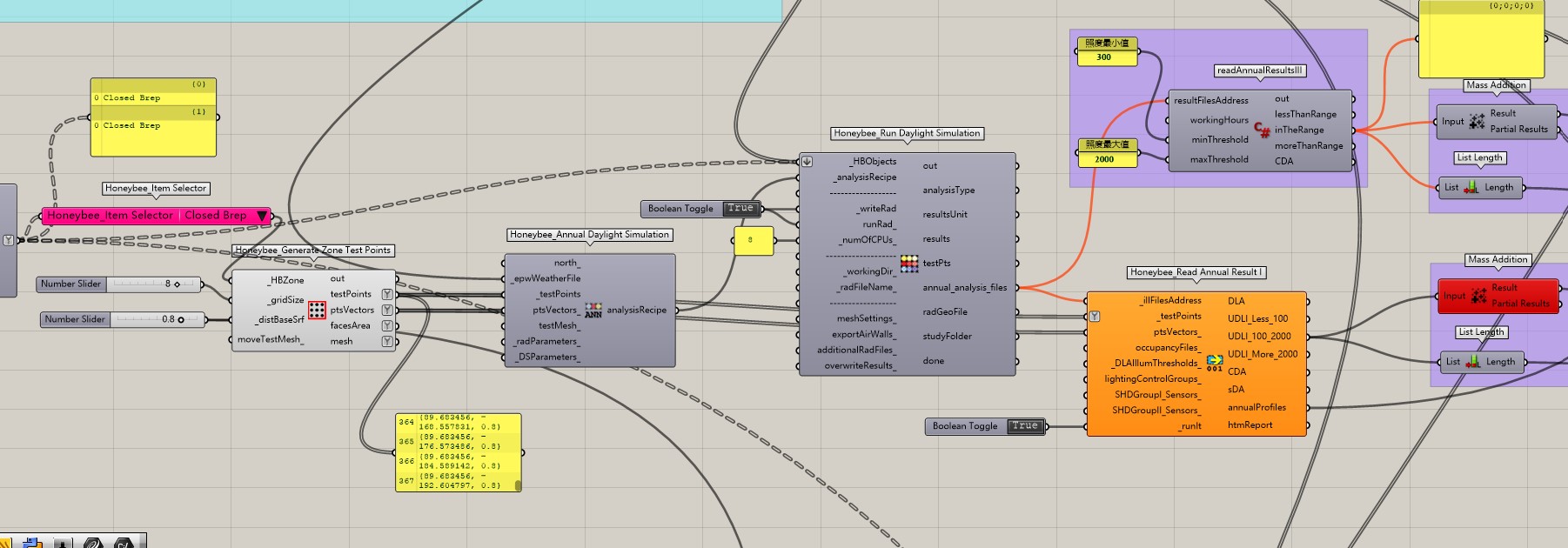Click the Annual Daylight Simulation component icon
Screen dimensions: 1568x548
pos(593,310)
